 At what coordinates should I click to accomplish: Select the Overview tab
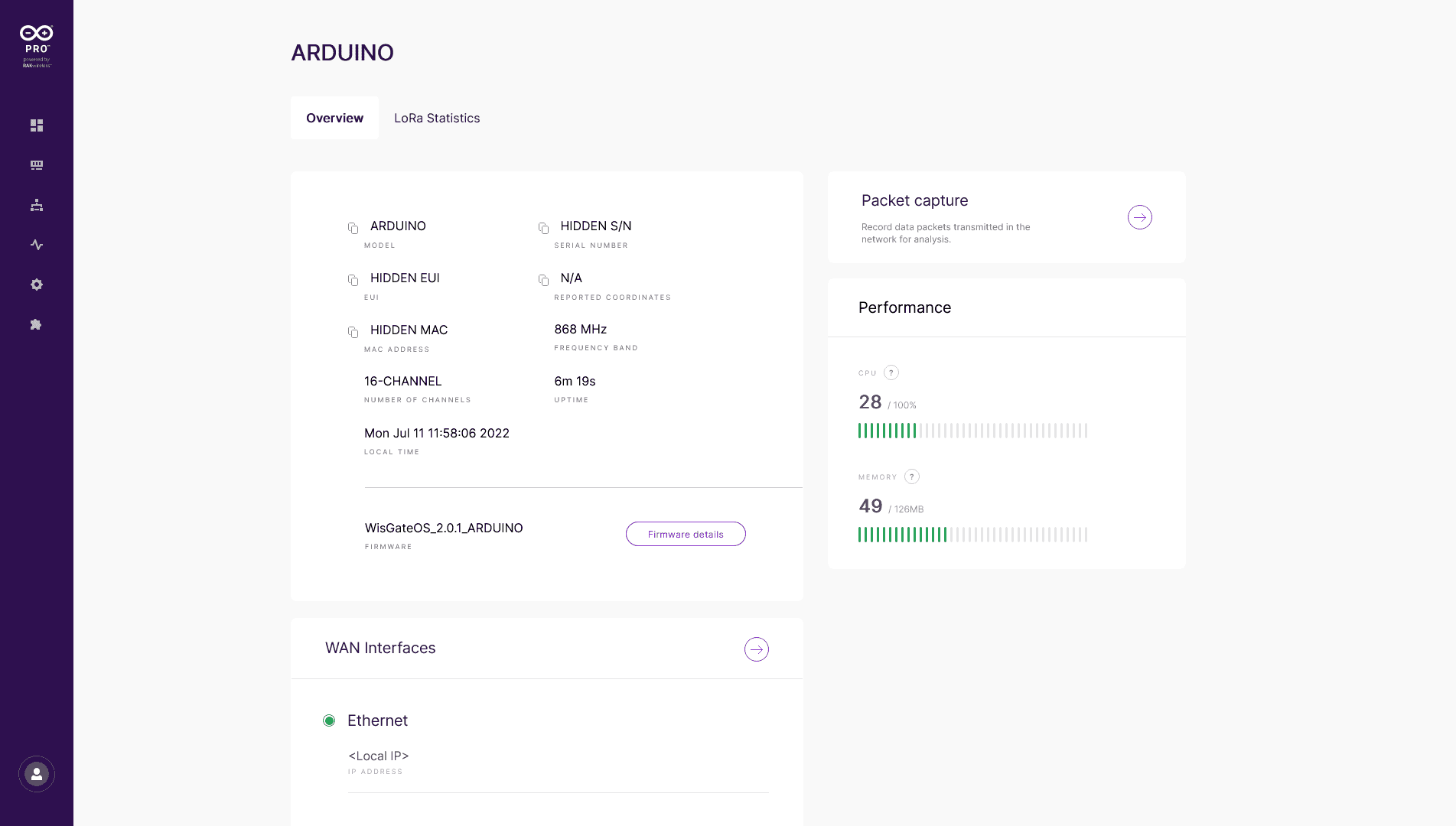[334, 118]
